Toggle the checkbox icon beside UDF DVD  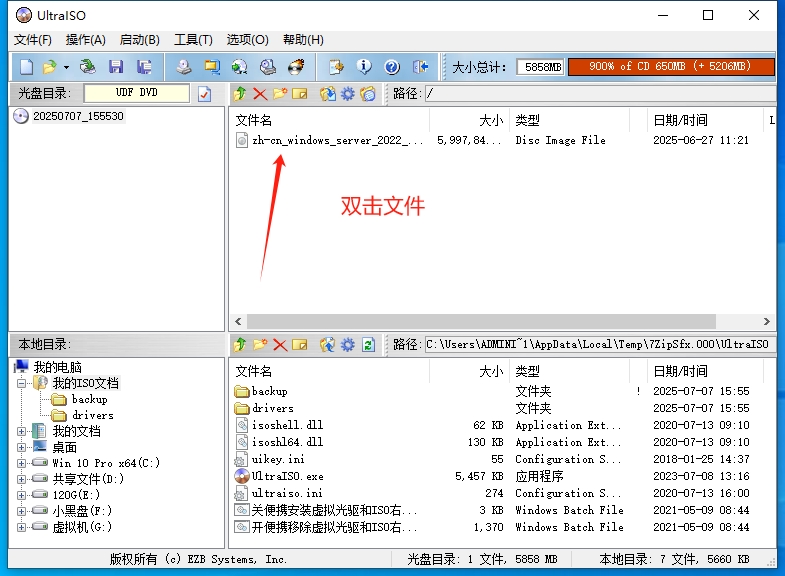[205, 94]
